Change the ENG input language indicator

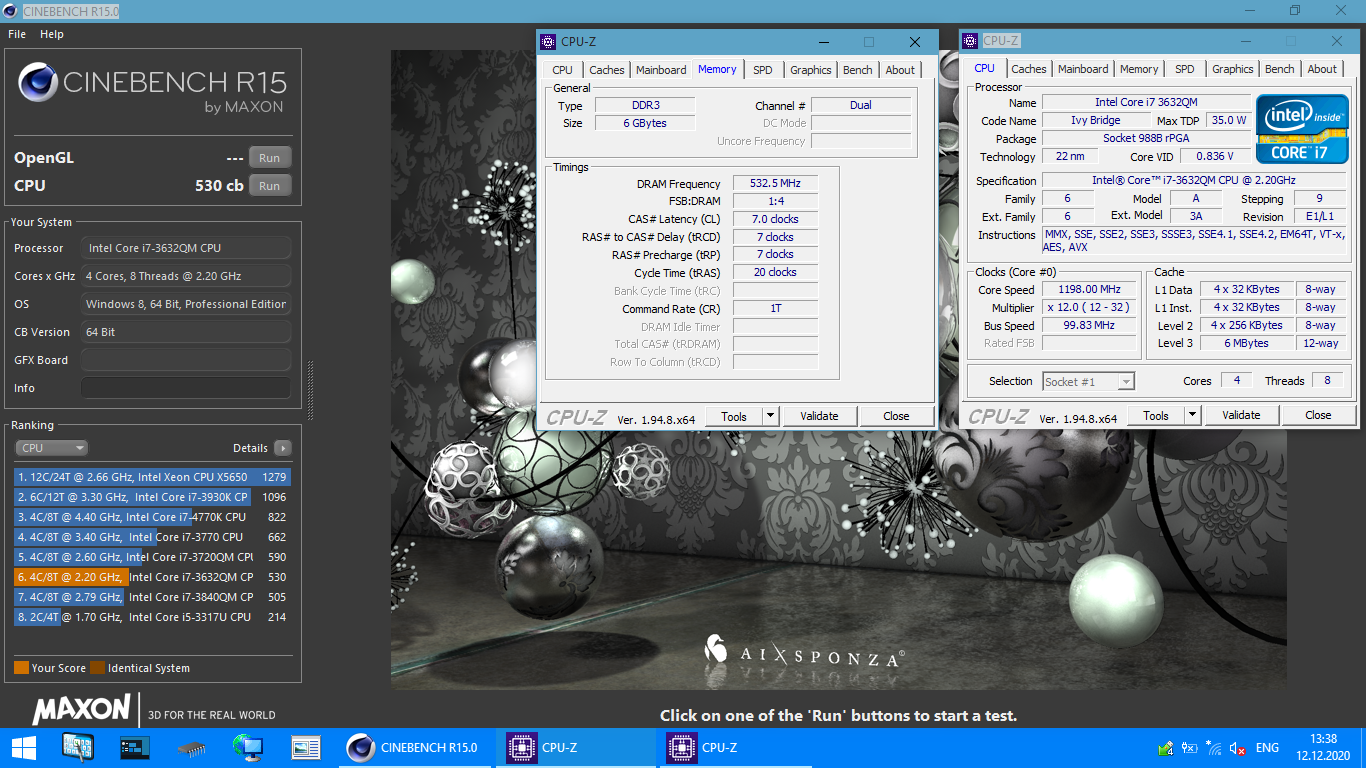(1267, 748)
